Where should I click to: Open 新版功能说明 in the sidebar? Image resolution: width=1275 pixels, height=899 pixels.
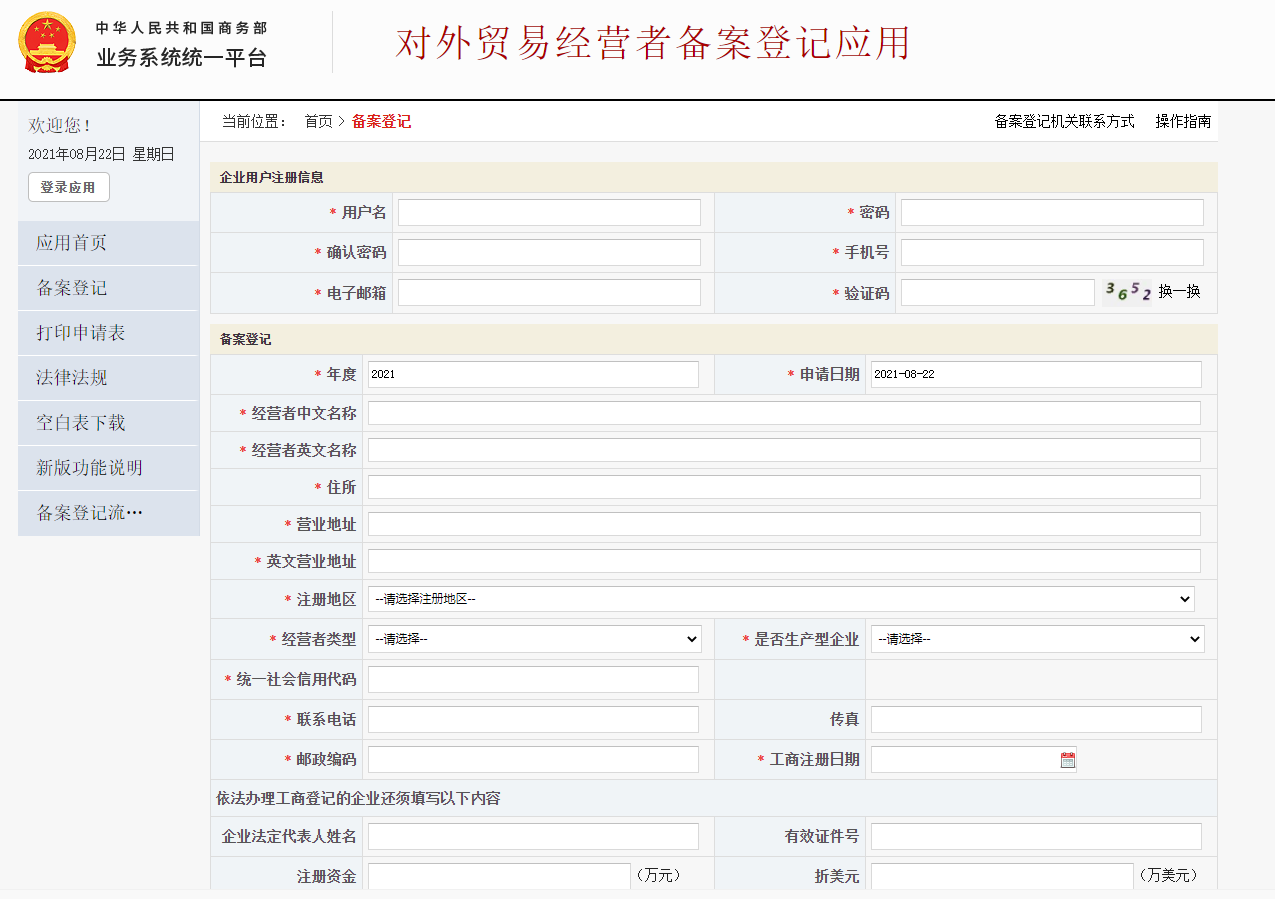pos(90,468)
